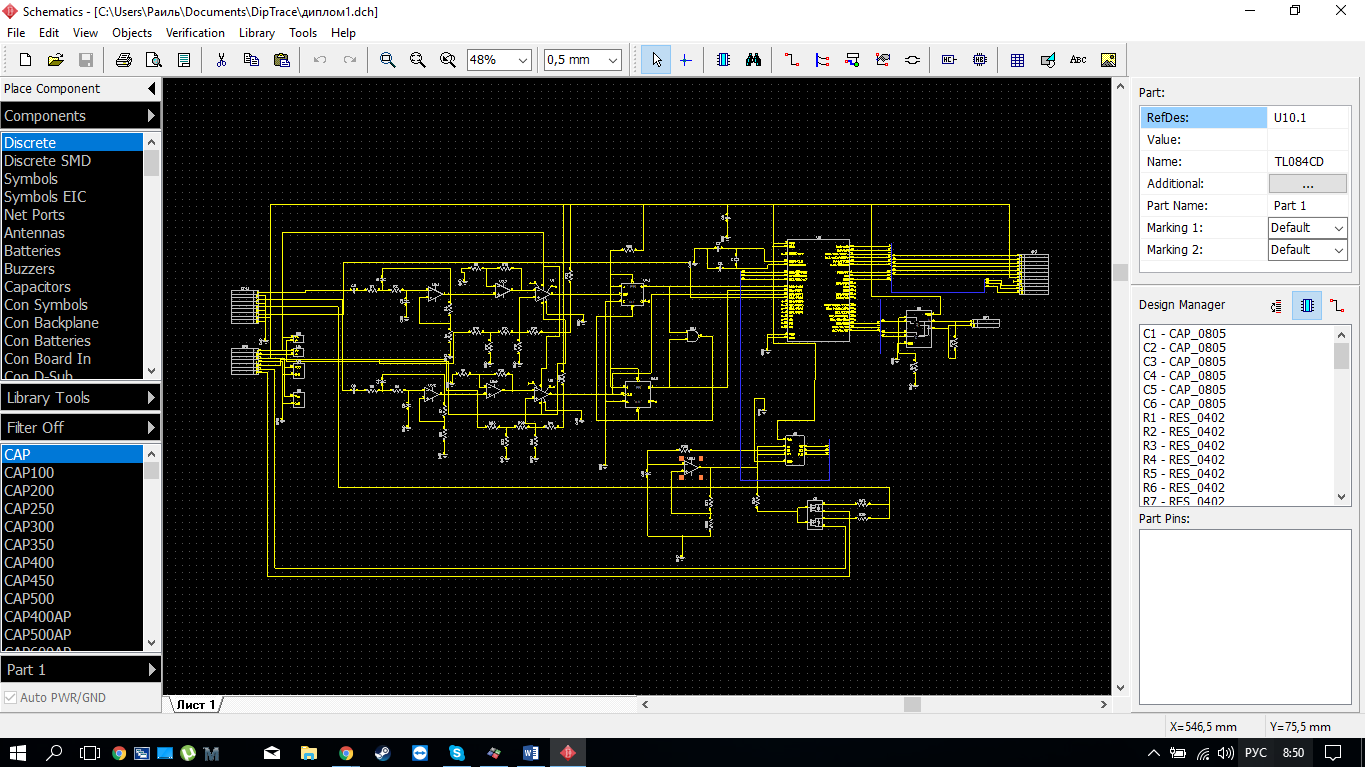
Task: Select the ABC text tool
Action: pos(1078,60)
